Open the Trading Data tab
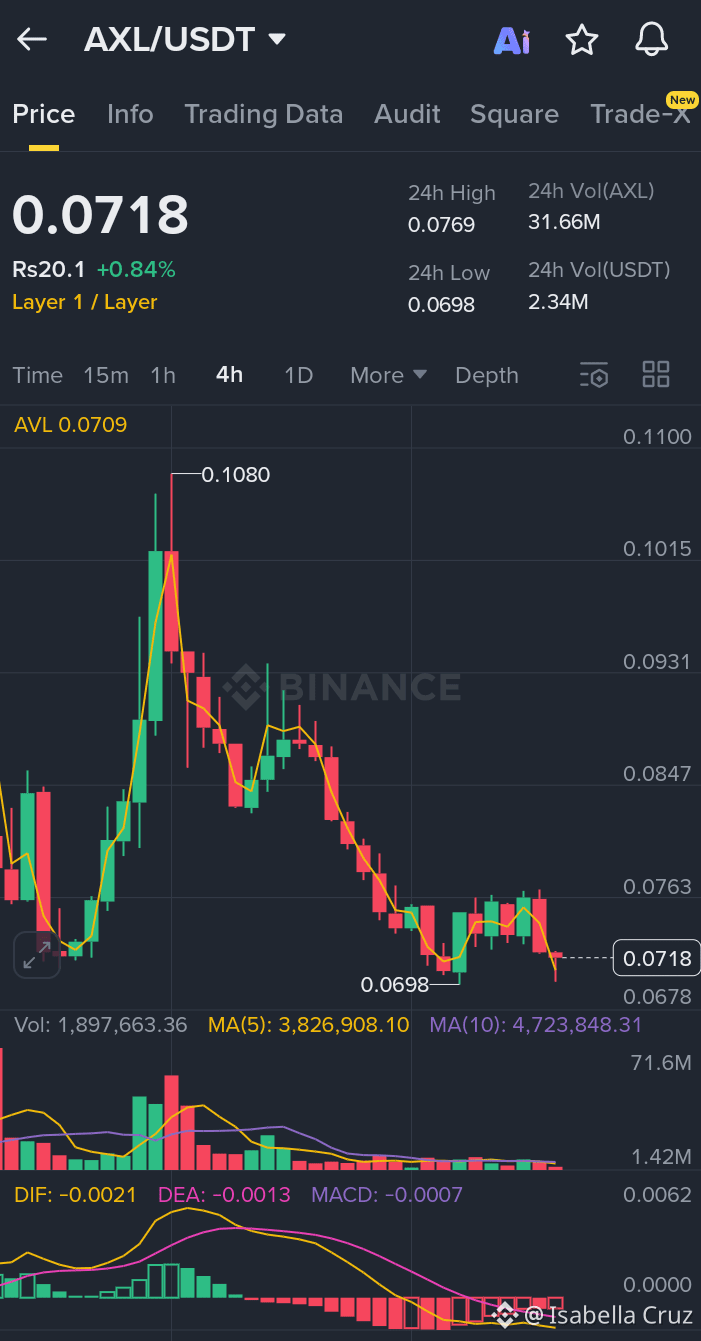This screenshot has height=1341, width=701. click(263, 114)
